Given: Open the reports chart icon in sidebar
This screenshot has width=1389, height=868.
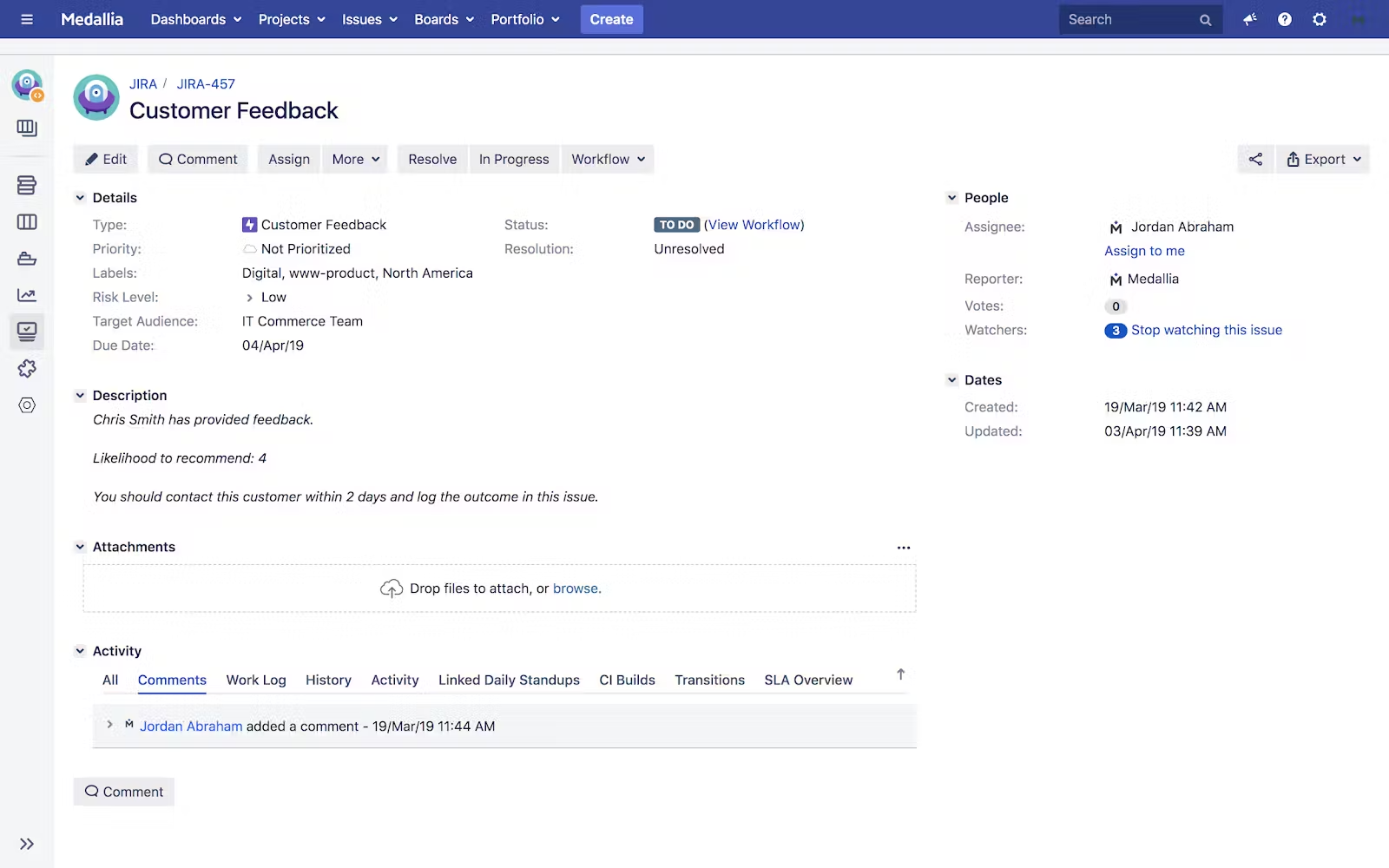Looking at the screenshot, I should coord(27,295).
